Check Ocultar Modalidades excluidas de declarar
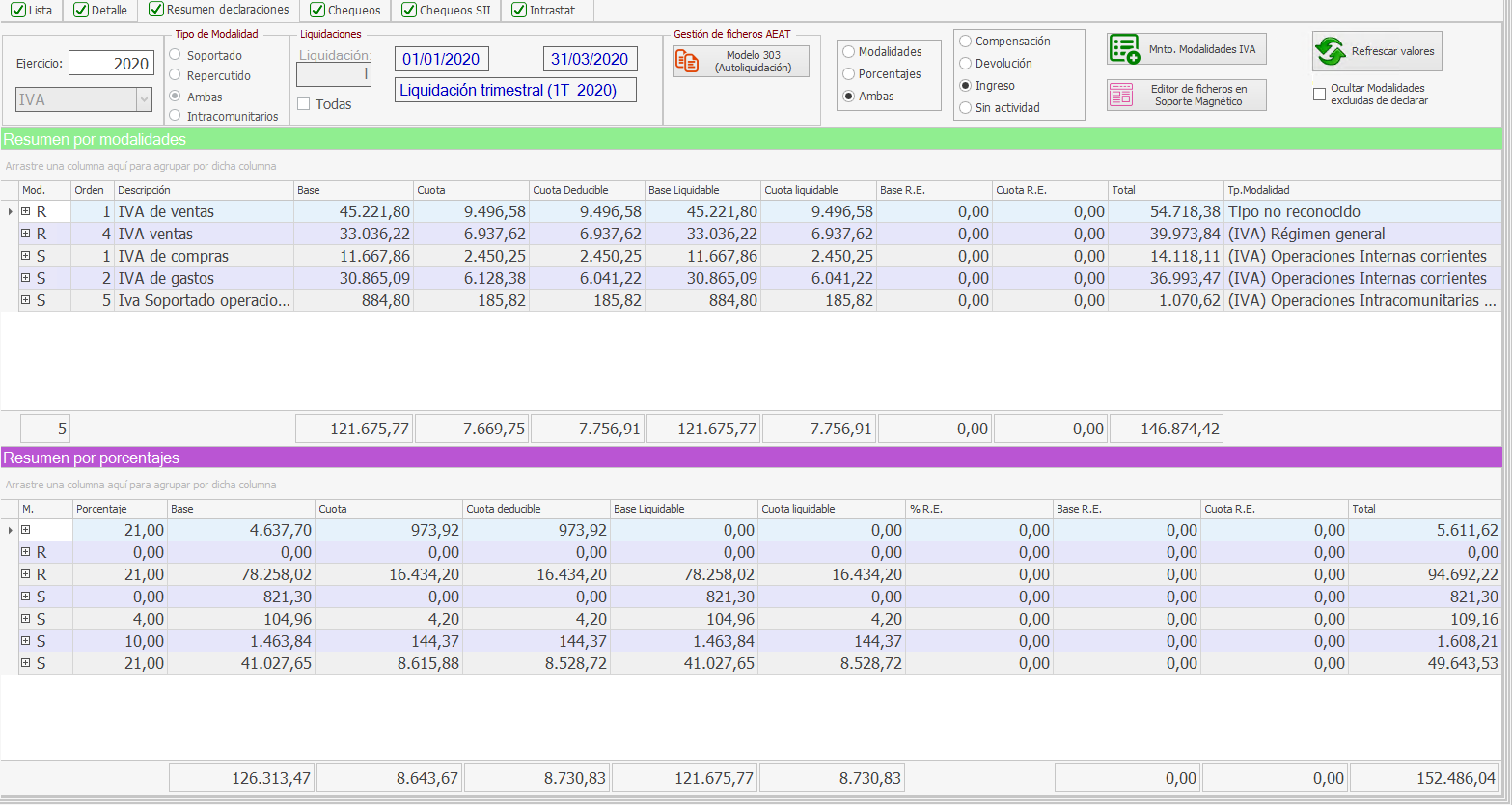Screen dimensions: 1512x805 pos(1319,94)
